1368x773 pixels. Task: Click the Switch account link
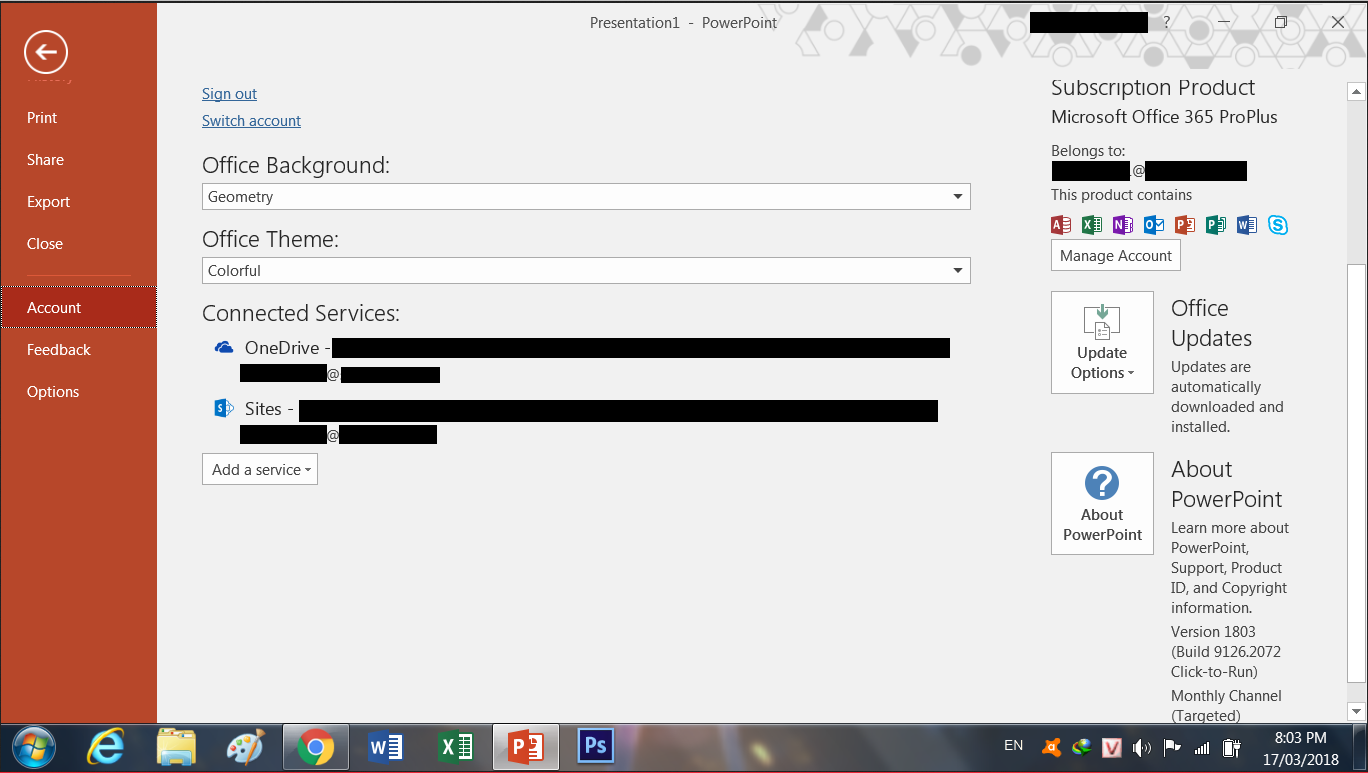pos(251,121)
